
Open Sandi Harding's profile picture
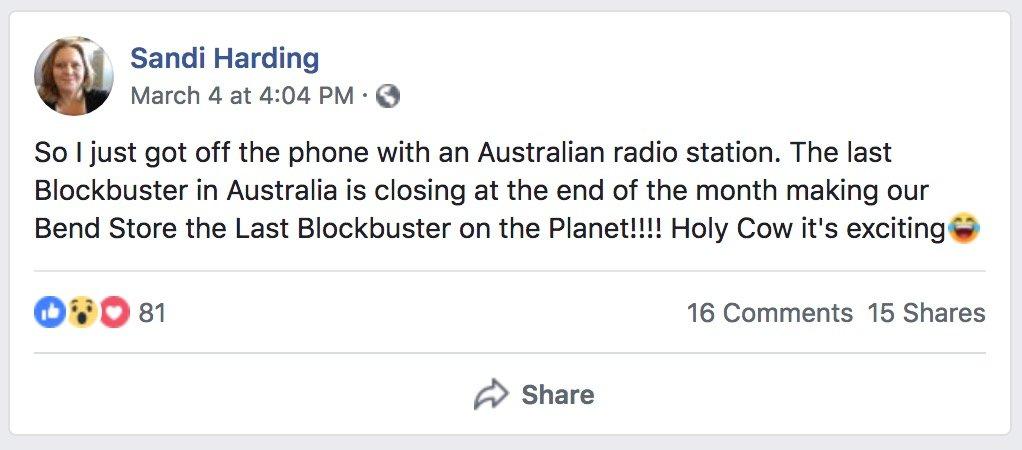[x=73, y=76]
